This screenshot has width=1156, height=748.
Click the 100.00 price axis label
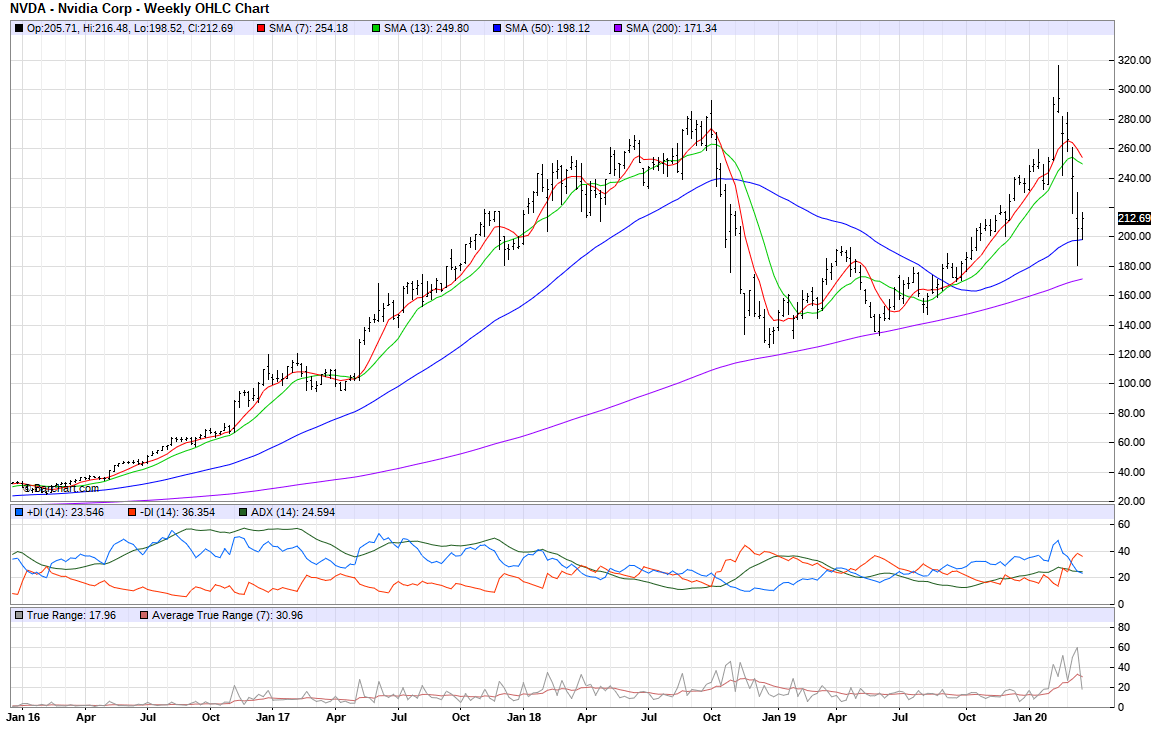(x=1134, y=383)
